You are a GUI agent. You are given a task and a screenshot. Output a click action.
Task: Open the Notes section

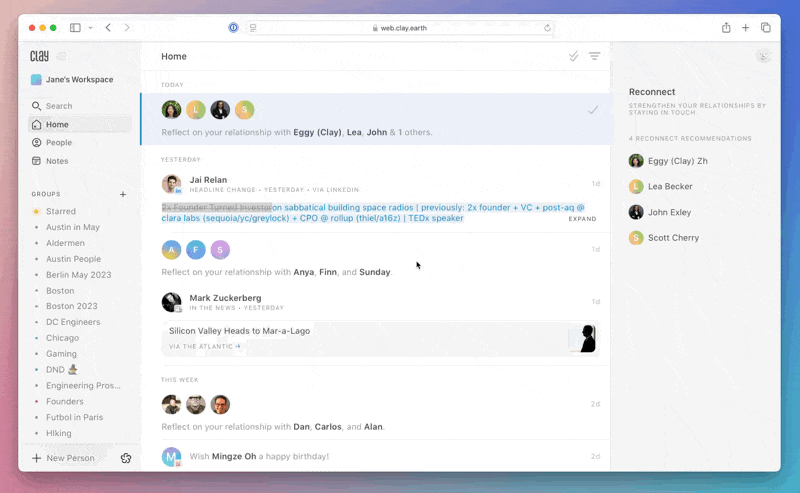point(57,161)
